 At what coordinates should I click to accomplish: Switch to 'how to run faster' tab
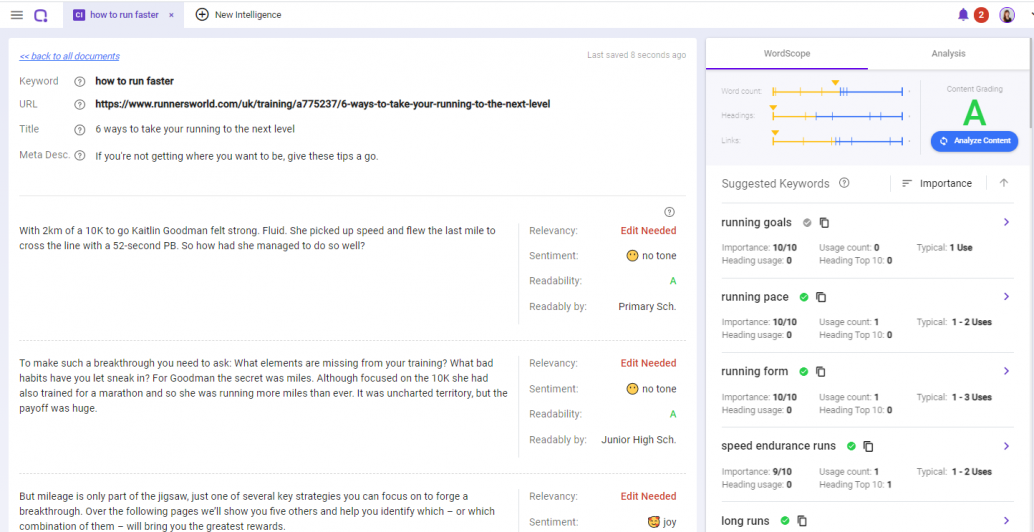(x=123, y=15)
